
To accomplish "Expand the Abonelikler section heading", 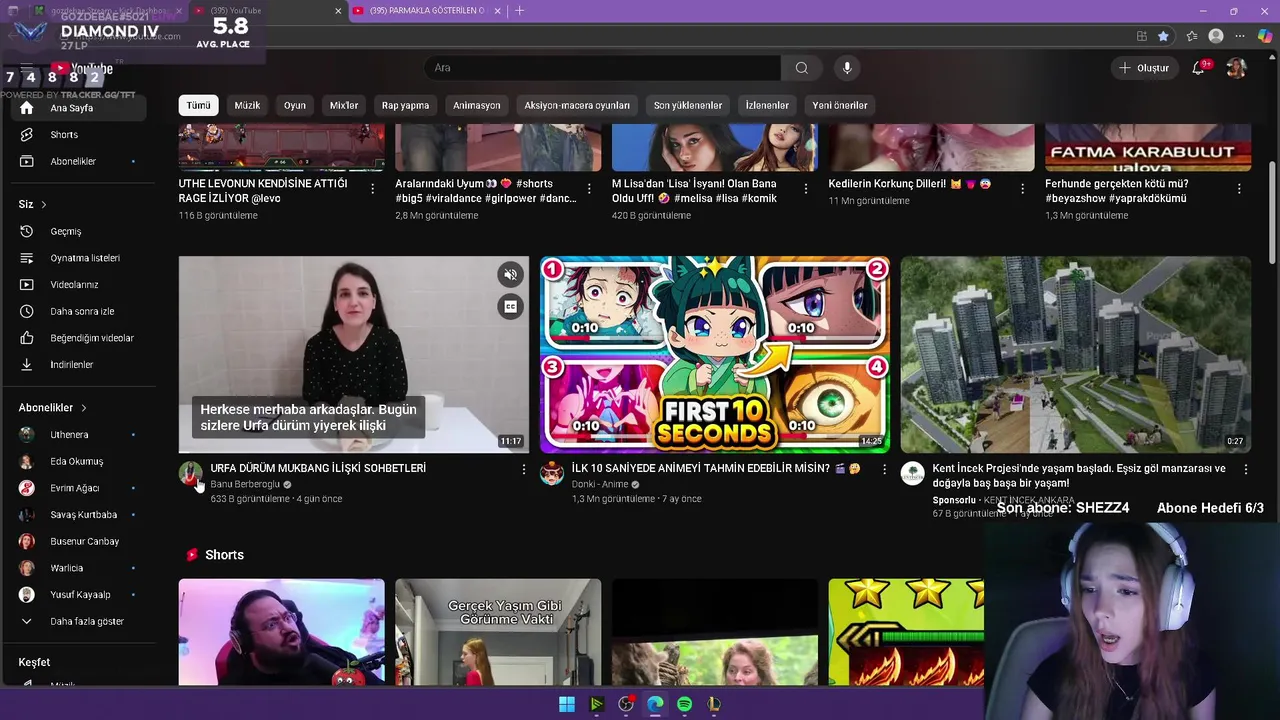I will pyautogui.click(x=53, y=408).
